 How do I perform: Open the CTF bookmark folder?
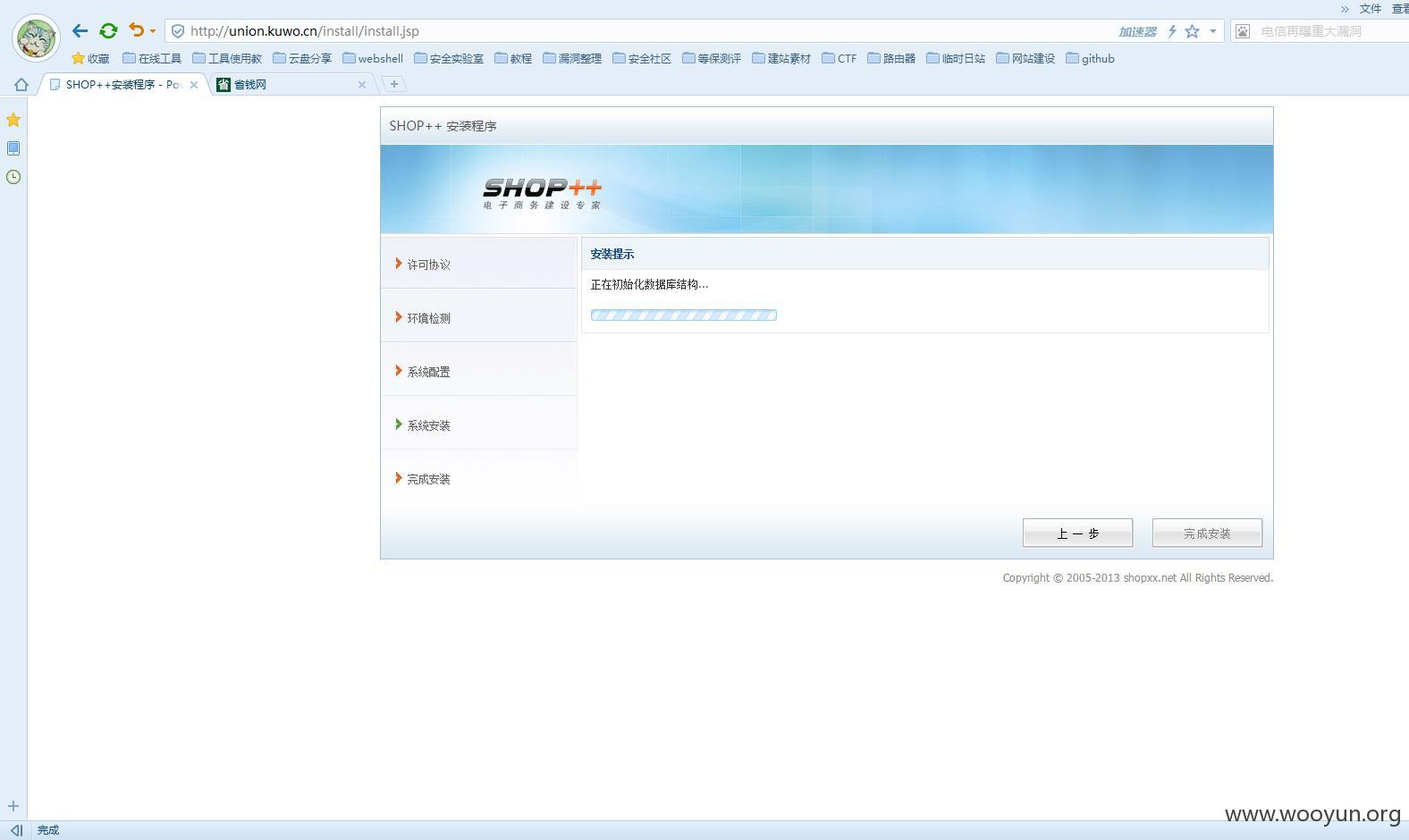point(839,58)
